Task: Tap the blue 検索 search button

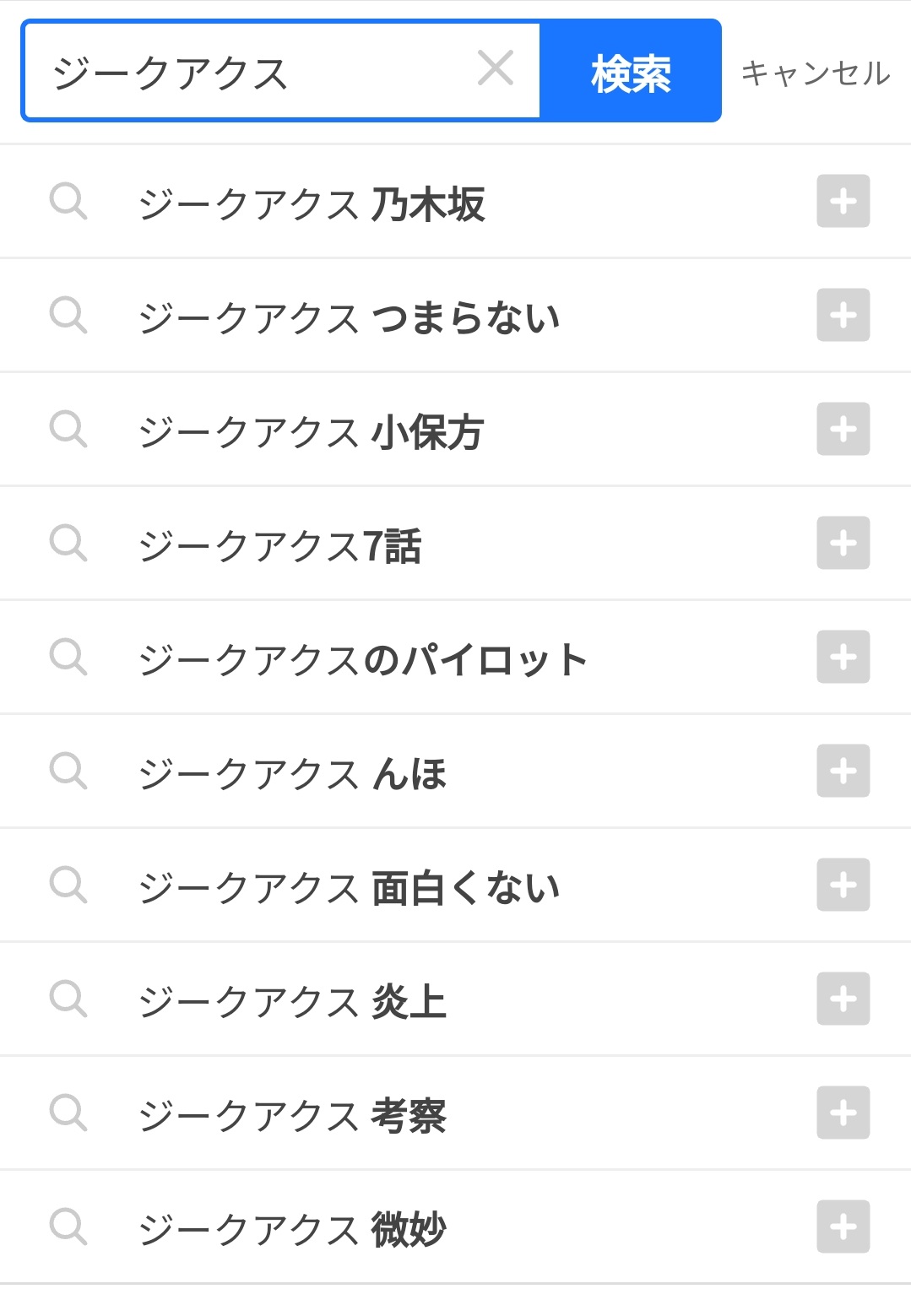Action: 631,71
